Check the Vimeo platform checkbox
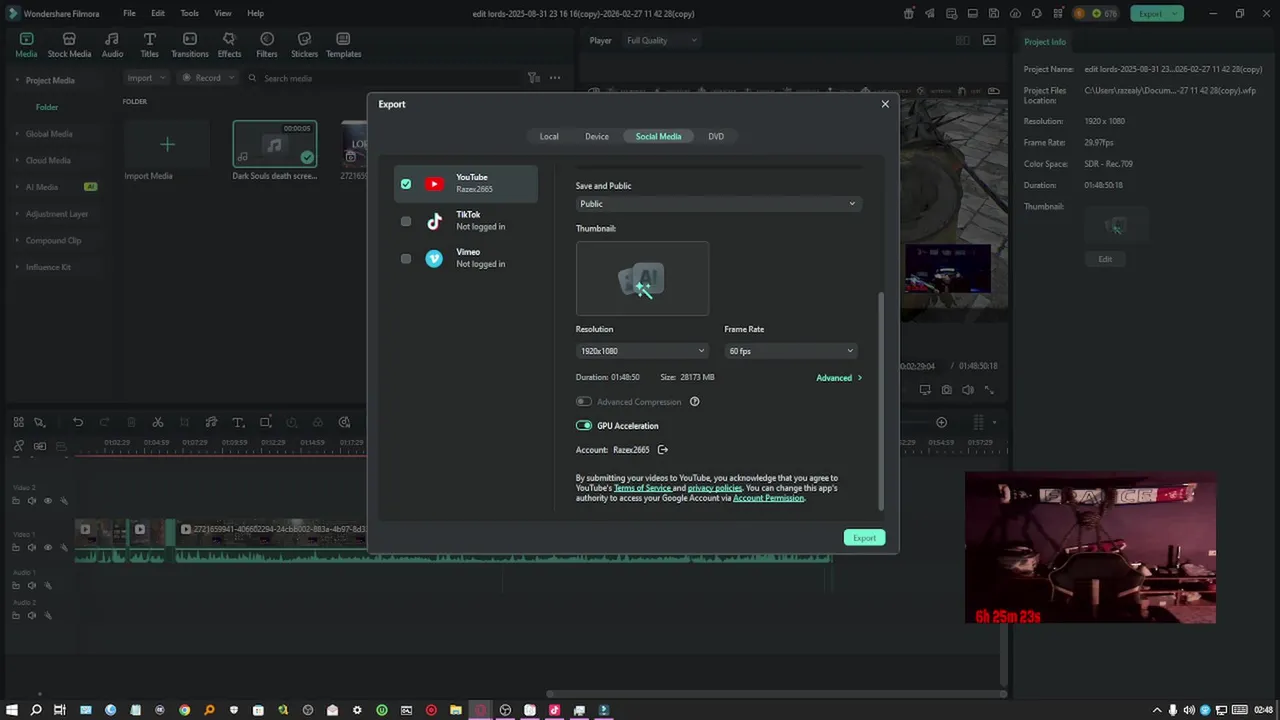The height and width of the screenshot is (720, 1280). click(x=406, y=259)
